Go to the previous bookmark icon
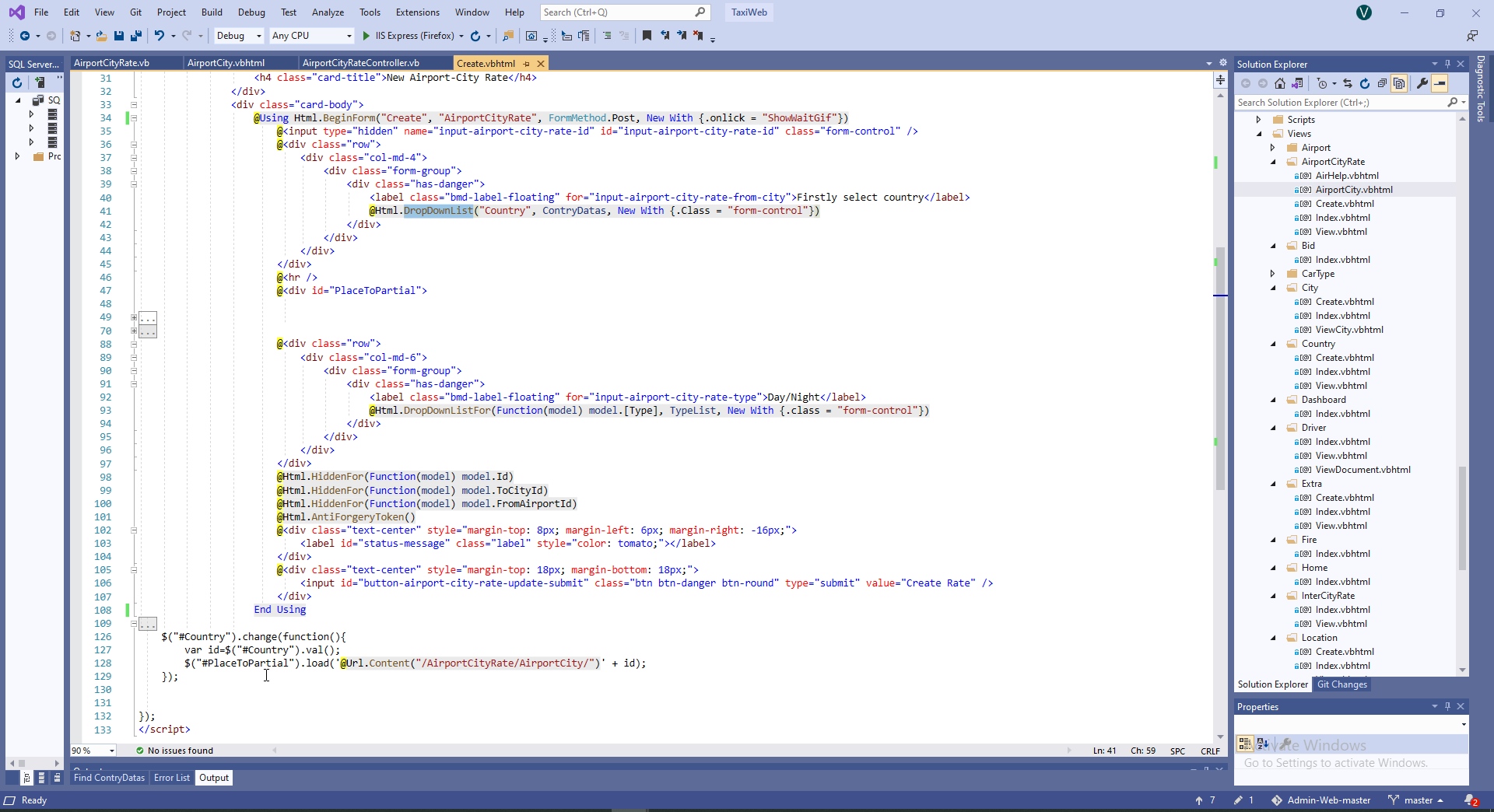This screenshot has width=1494, height=812. [x=665, y=36]
